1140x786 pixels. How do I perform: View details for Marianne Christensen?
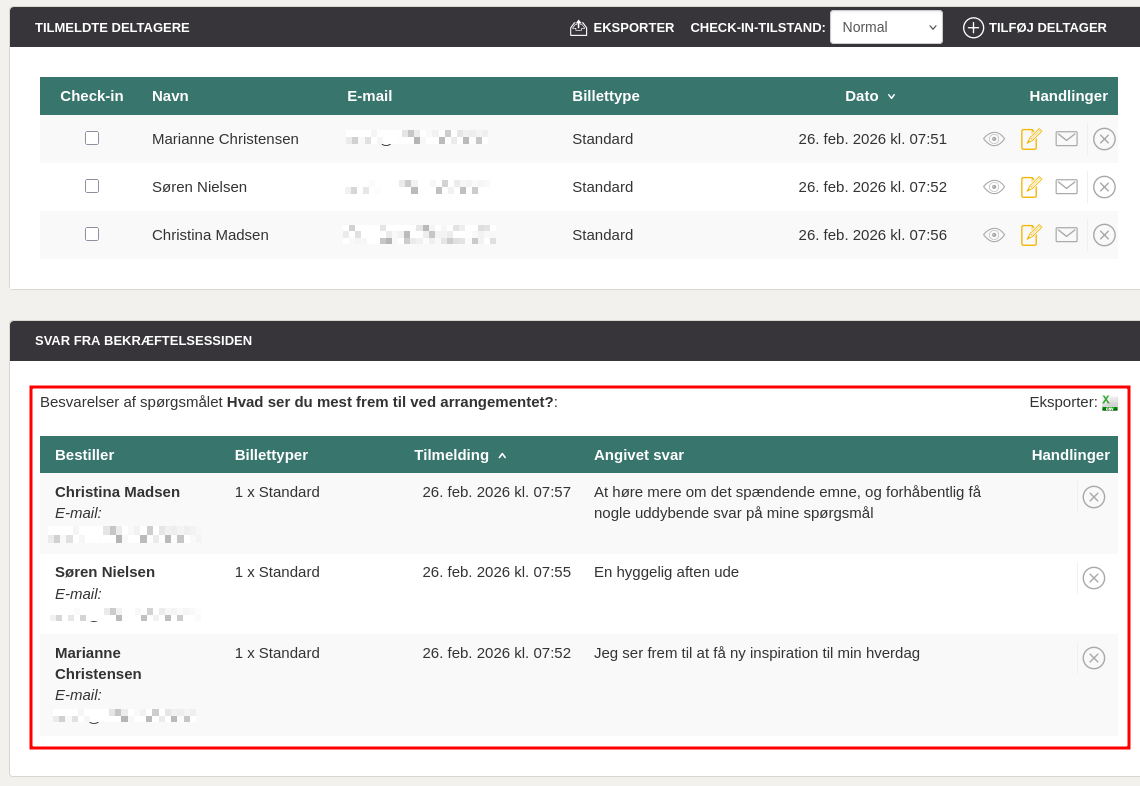(993, 139)
